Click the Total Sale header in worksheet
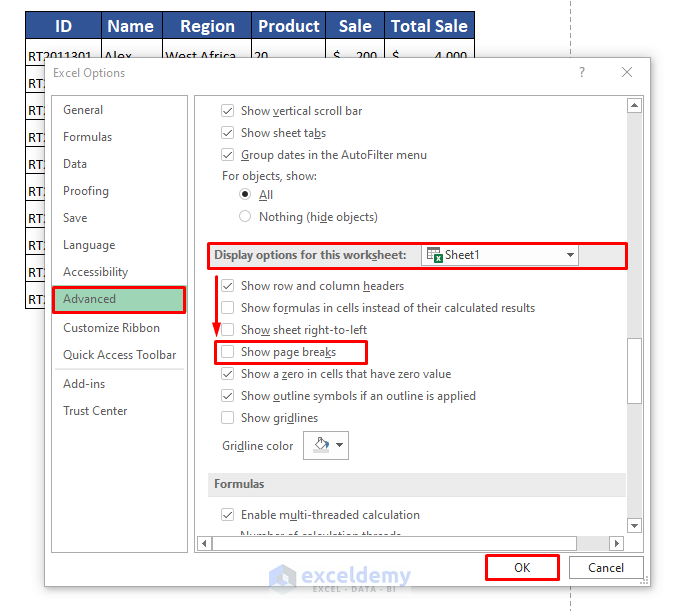 429,26
